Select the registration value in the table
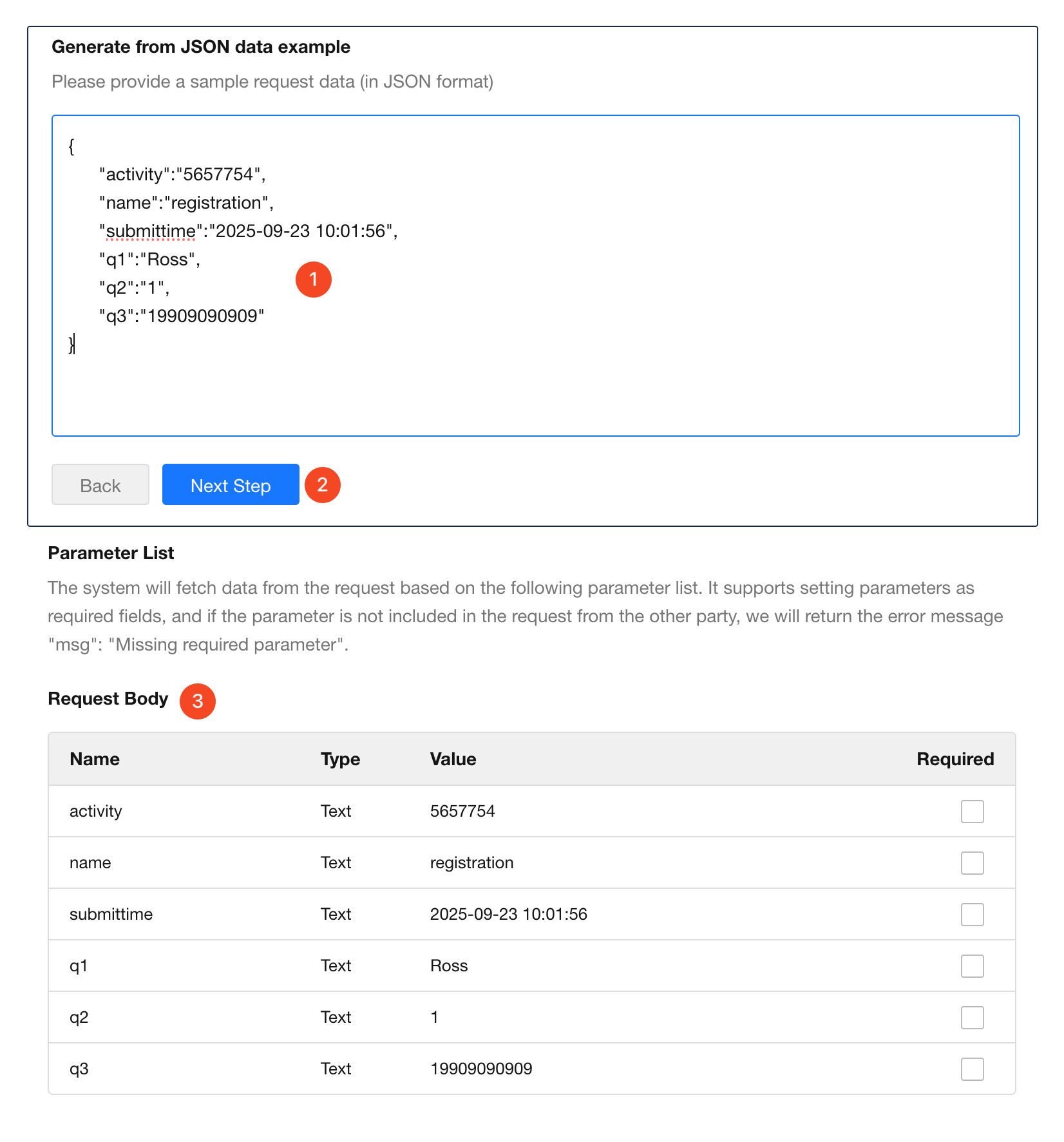Viewport: 1064px width, 1142px height. (x=471, y=863)
